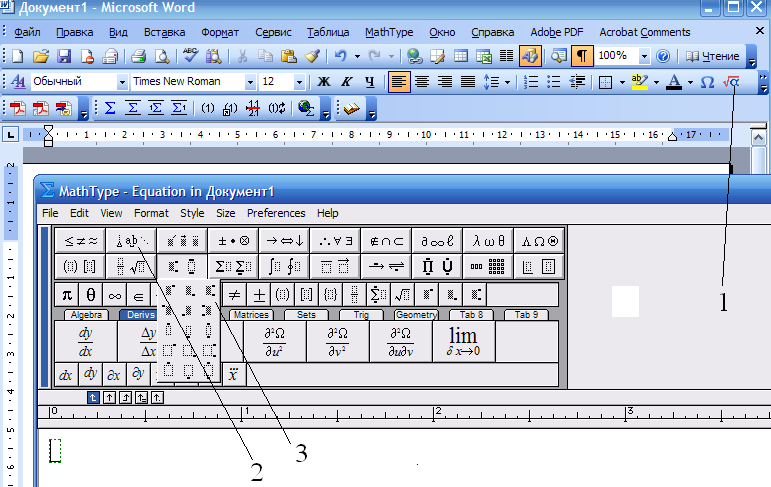Viewport: 771px width, 487px height.
Task: Click Word's vertical scrollbar up arrow
Action: tap(759, 138)
